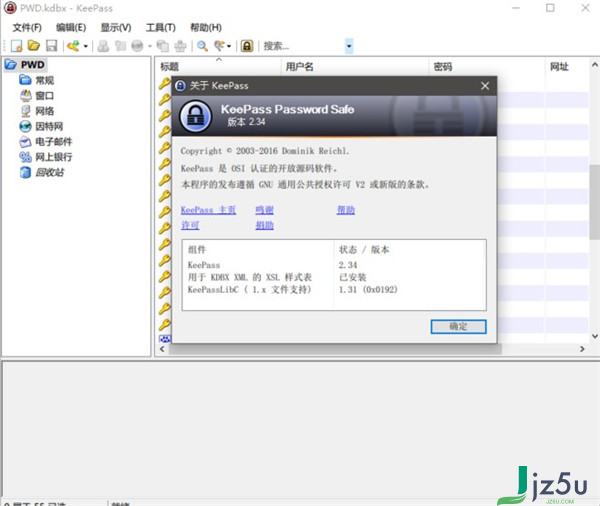Click the 用户名 column header

[355, 67]
